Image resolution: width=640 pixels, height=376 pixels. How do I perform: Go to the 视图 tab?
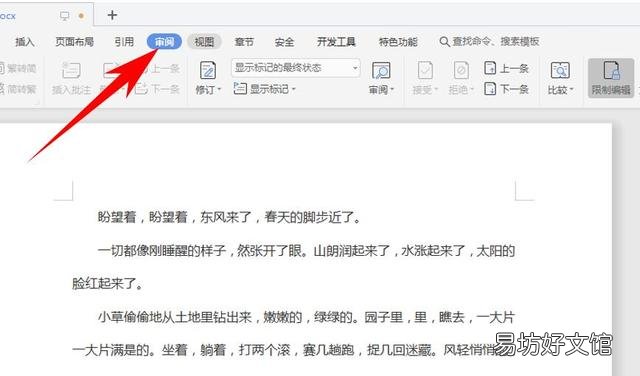pos(204,42)
